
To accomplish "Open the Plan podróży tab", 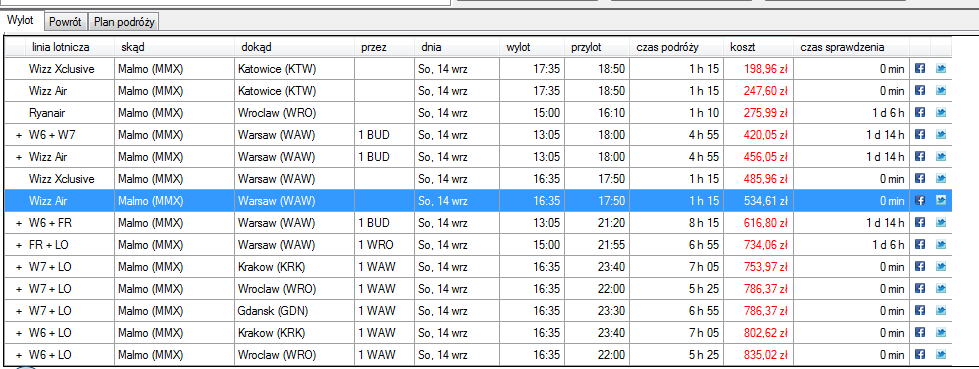I will click(124, 22).
